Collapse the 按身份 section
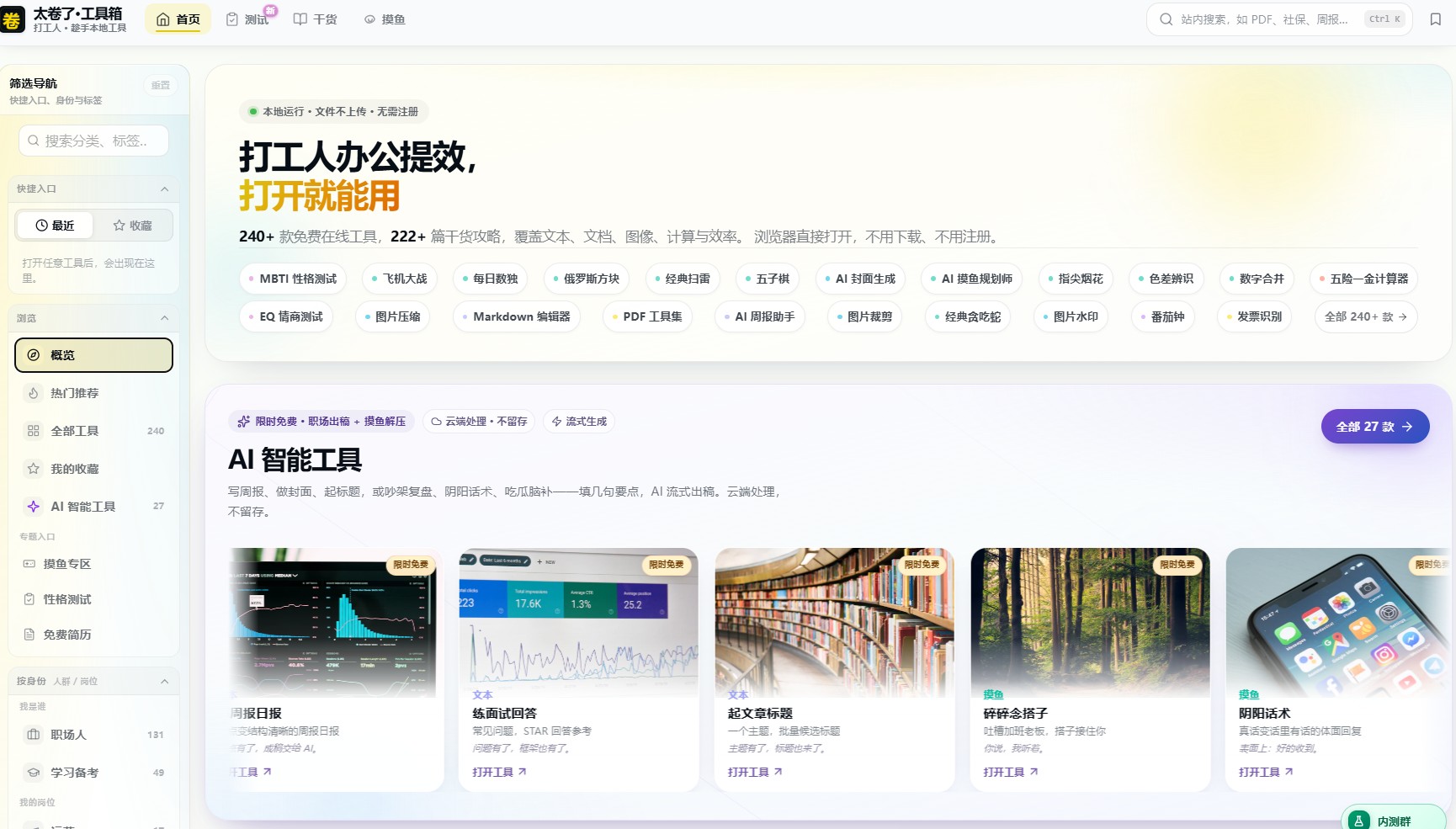Viewport: 1456px width, 829px height. (x=165, y=682)
